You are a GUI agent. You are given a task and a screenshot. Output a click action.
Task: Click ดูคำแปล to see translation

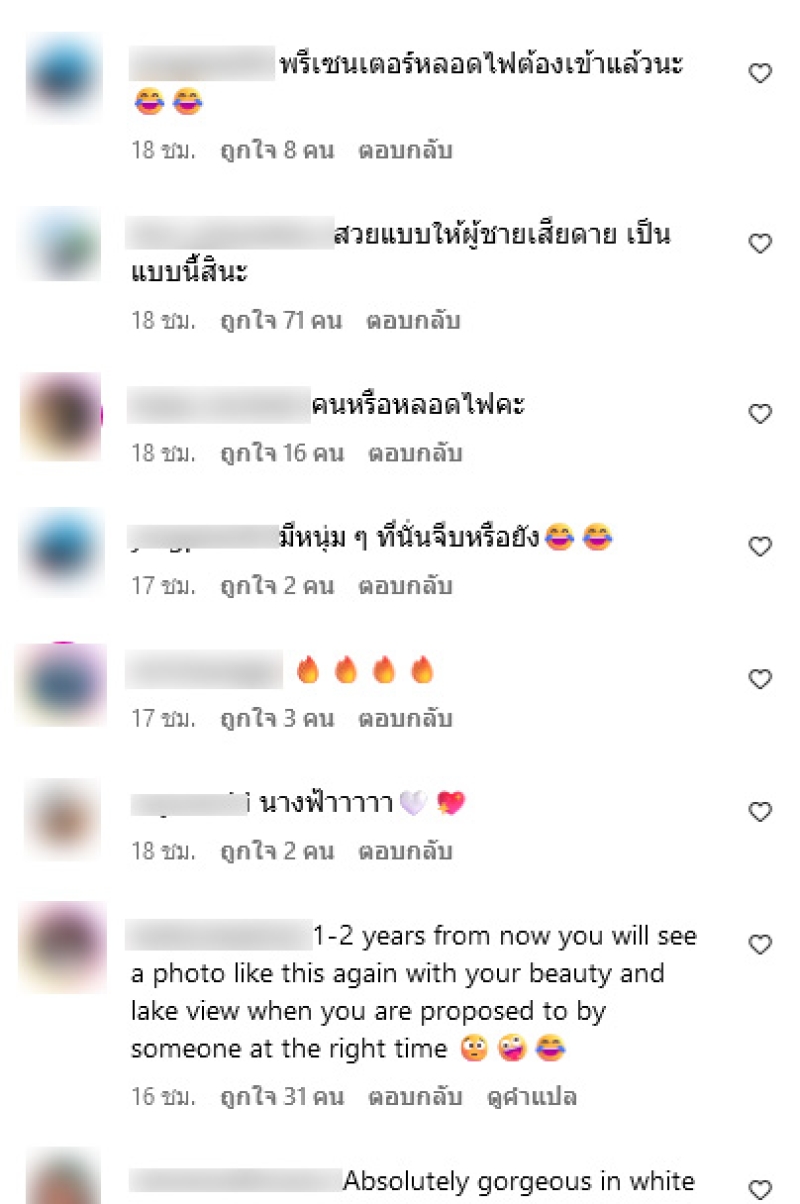532,1097
